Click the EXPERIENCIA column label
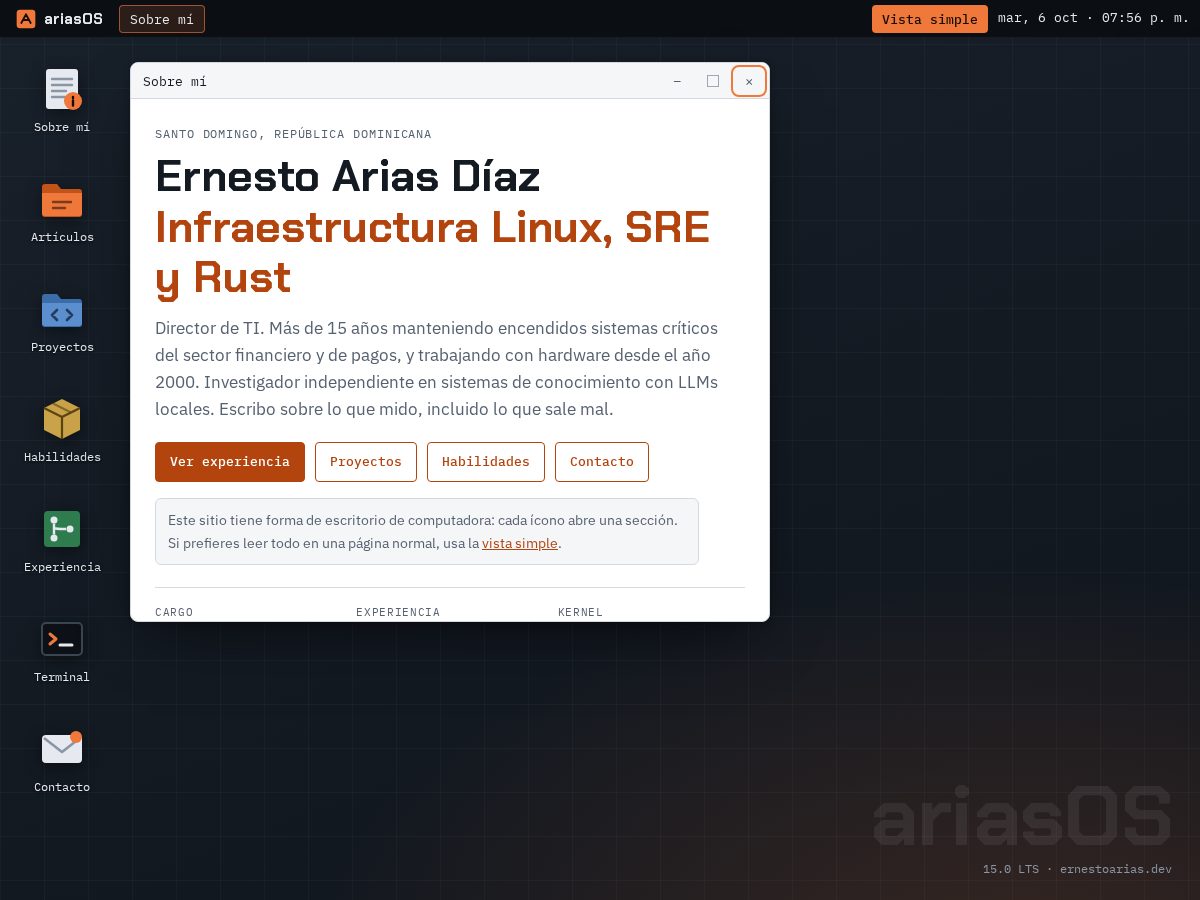 [x=398, y=612]
